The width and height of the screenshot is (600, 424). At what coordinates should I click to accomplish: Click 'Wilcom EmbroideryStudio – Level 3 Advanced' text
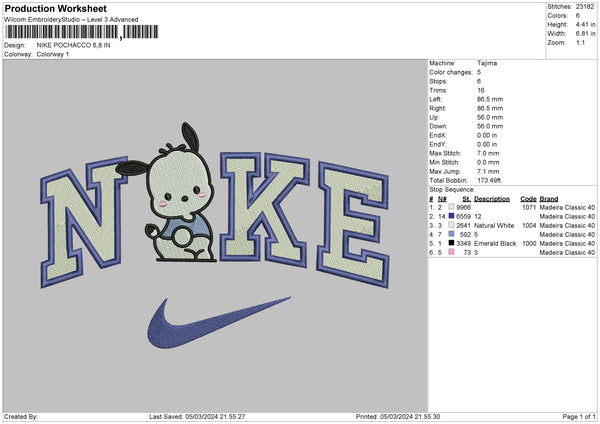click(71, 20)
